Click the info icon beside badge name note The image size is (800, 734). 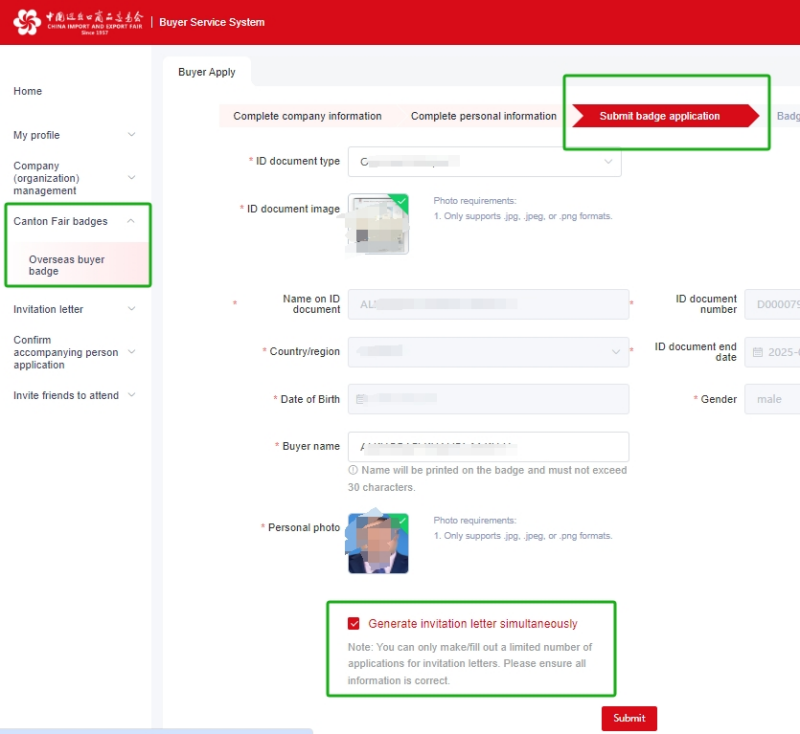(353, 470)
